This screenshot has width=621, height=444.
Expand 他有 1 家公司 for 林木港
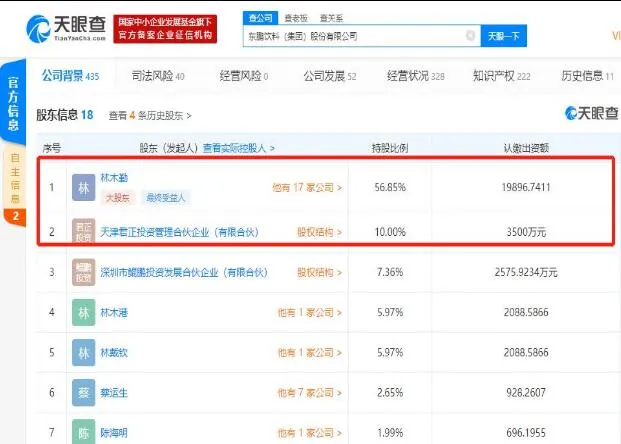(309, 313)
